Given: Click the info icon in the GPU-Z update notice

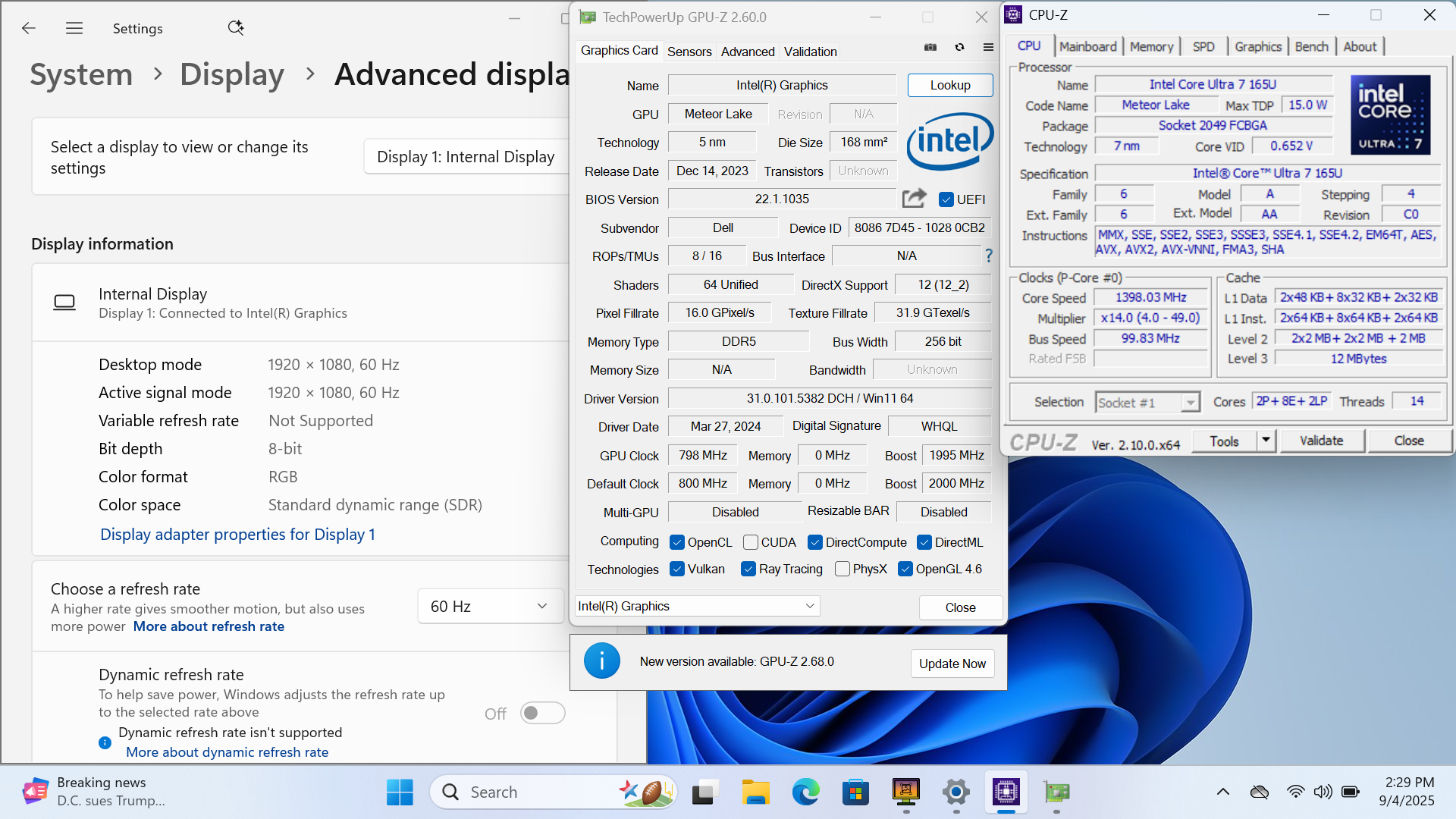Looking at the screenshot, I should 602,661.
